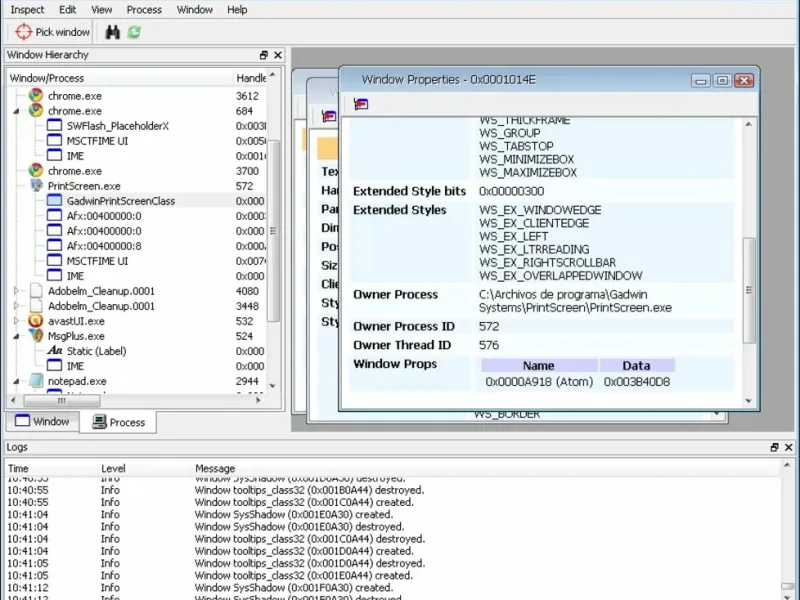Open the Help menu

(237, 9)
